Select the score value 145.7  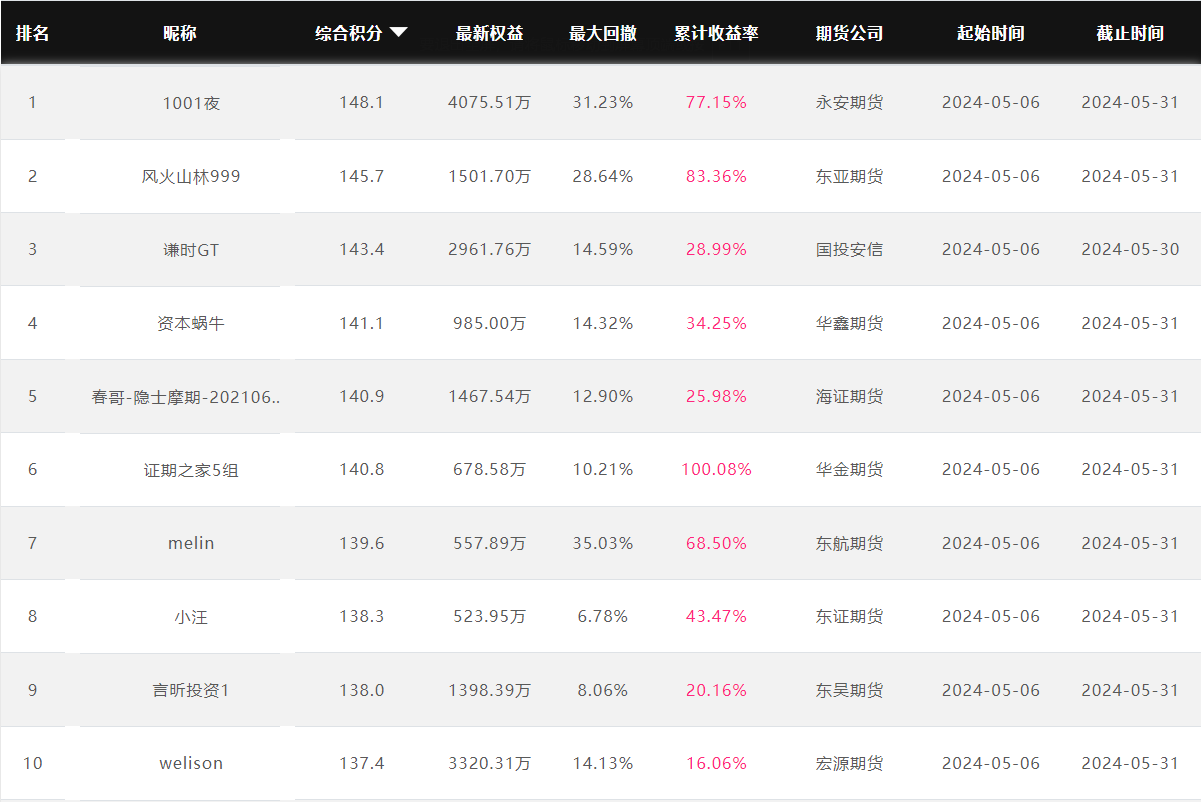pyautogui.click(x=361, y=176)
